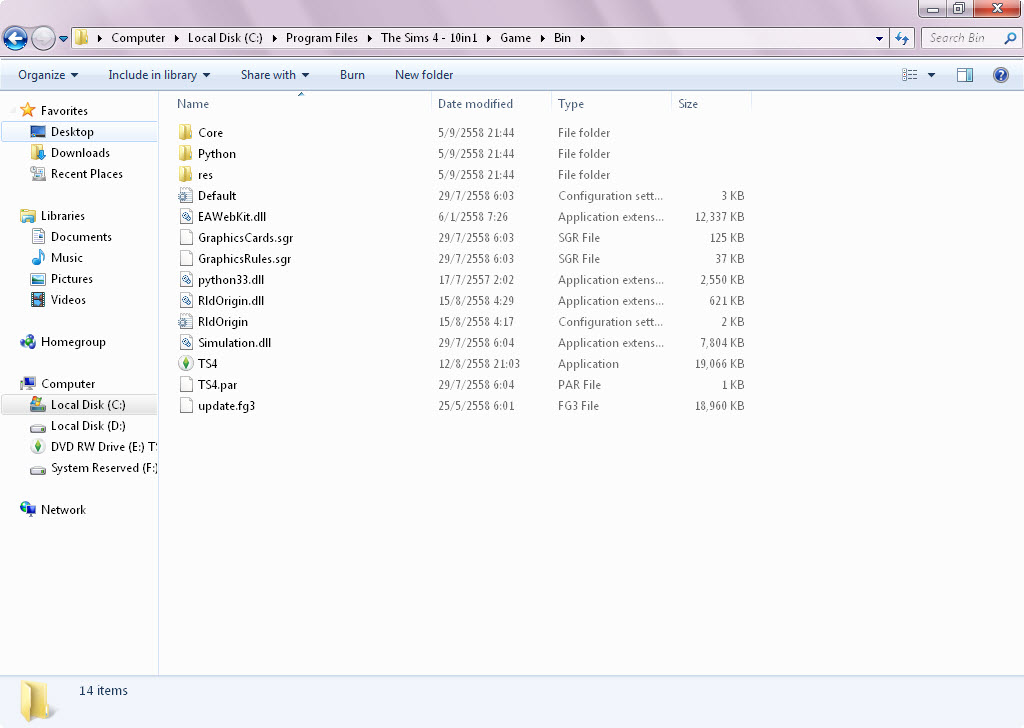Select Local Disk (D:) in navigation pane

click(88, 426)
